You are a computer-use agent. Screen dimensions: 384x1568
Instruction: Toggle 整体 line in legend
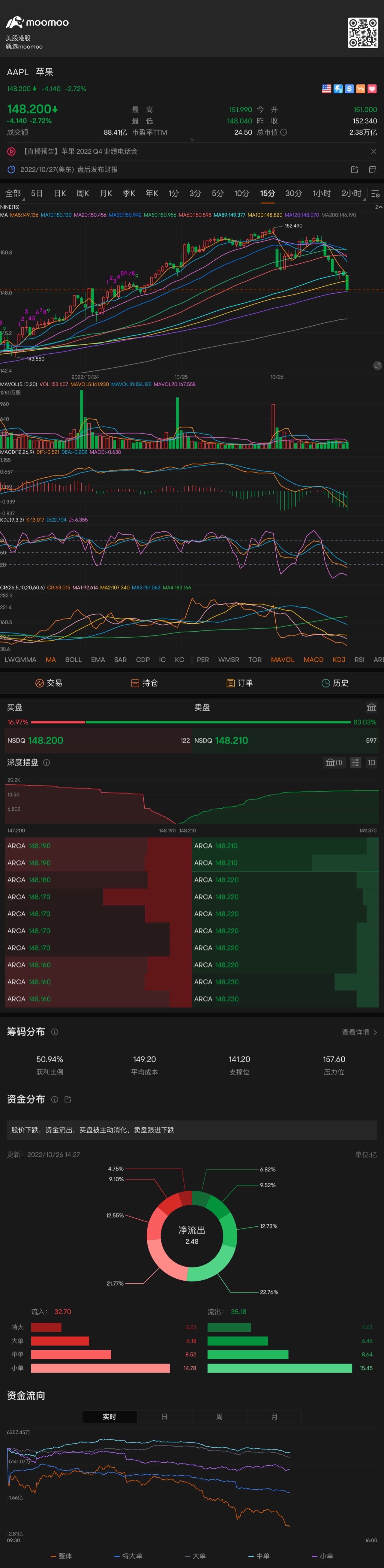(61, 1556)
